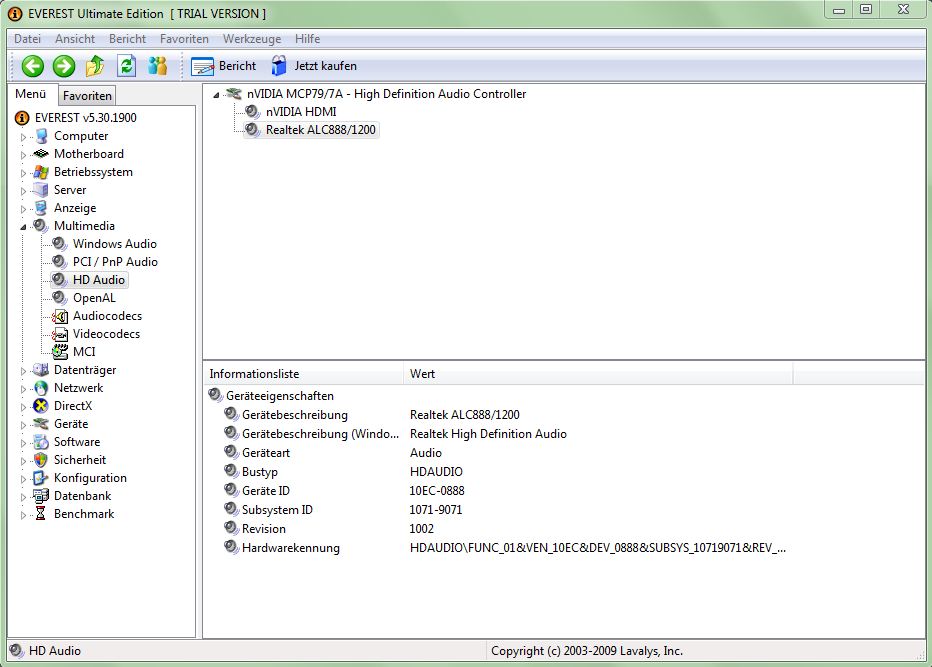Click the DirectX icon
This screenshot has width=932, height=667.
tap(41, 406)
